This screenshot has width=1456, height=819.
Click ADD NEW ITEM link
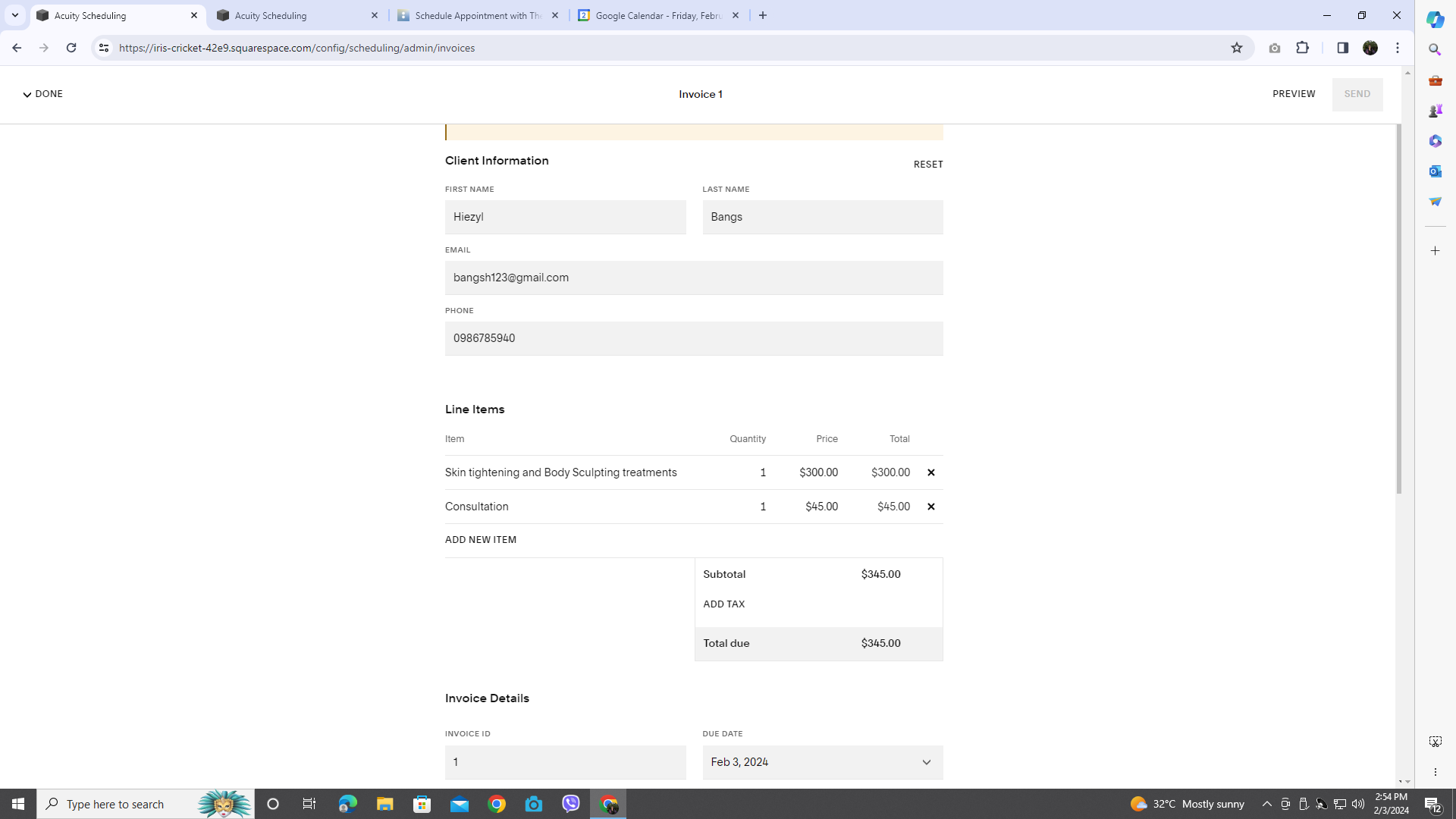[480, 540]
